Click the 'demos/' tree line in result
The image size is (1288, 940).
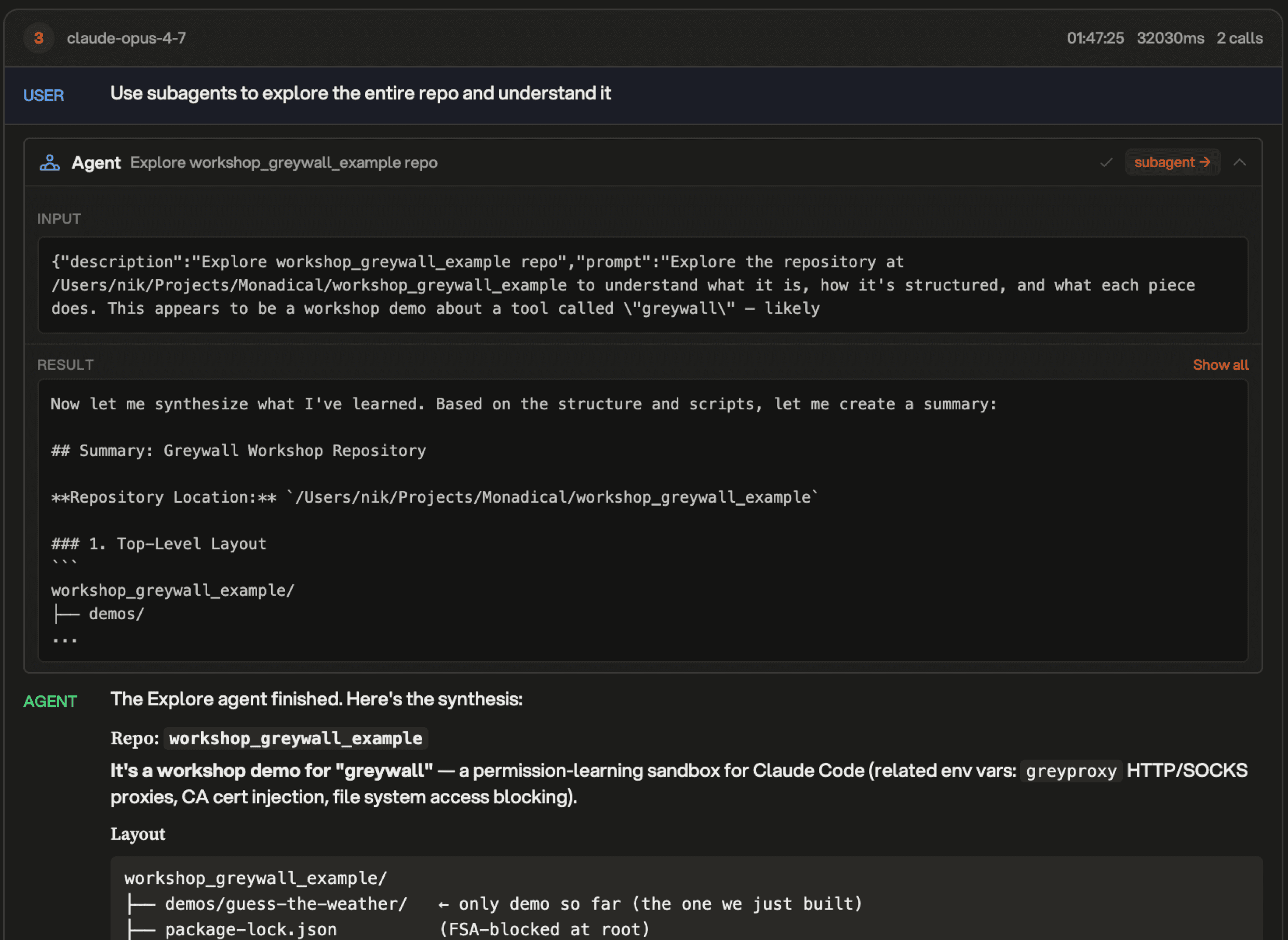pos(99,614)
